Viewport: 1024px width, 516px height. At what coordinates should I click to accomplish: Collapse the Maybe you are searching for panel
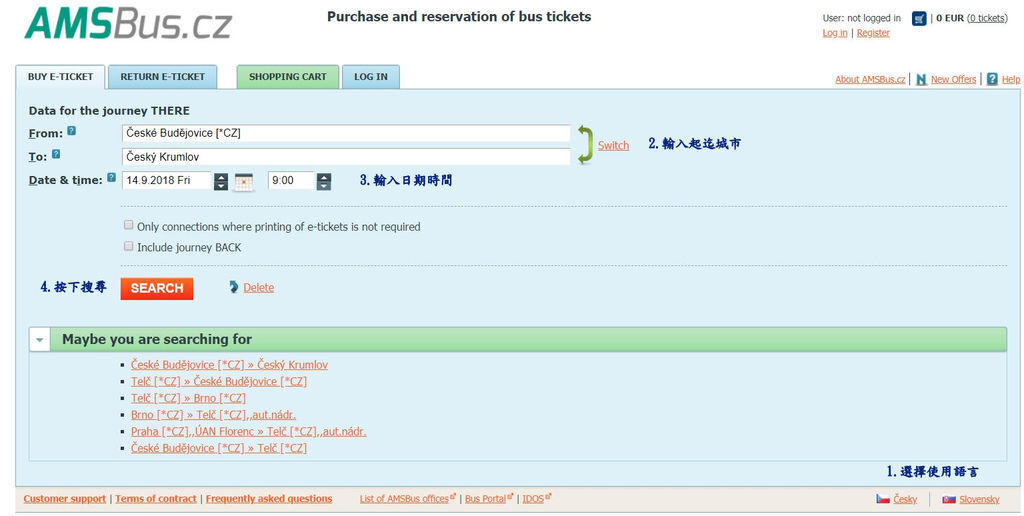pos(40,340)
